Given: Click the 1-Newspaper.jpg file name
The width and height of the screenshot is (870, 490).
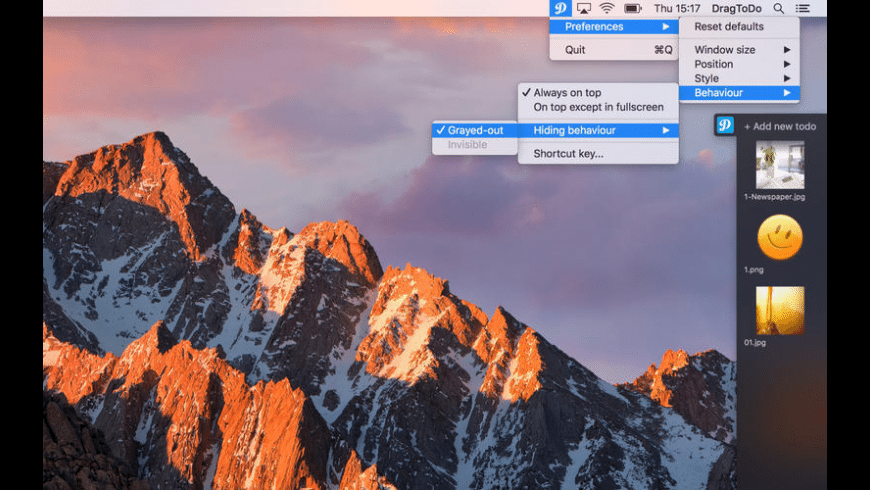Looking at the screenshot, I should tap(774, 197).
